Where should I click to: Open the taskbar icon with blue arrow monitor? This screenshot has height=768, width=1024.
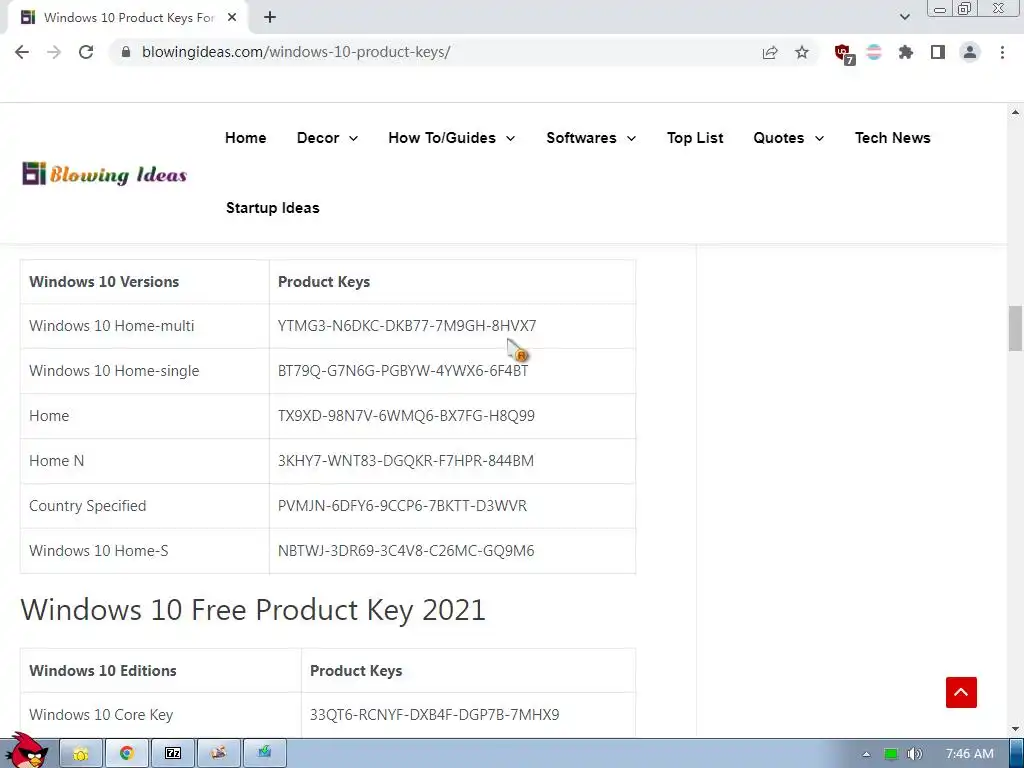[264, 754]
